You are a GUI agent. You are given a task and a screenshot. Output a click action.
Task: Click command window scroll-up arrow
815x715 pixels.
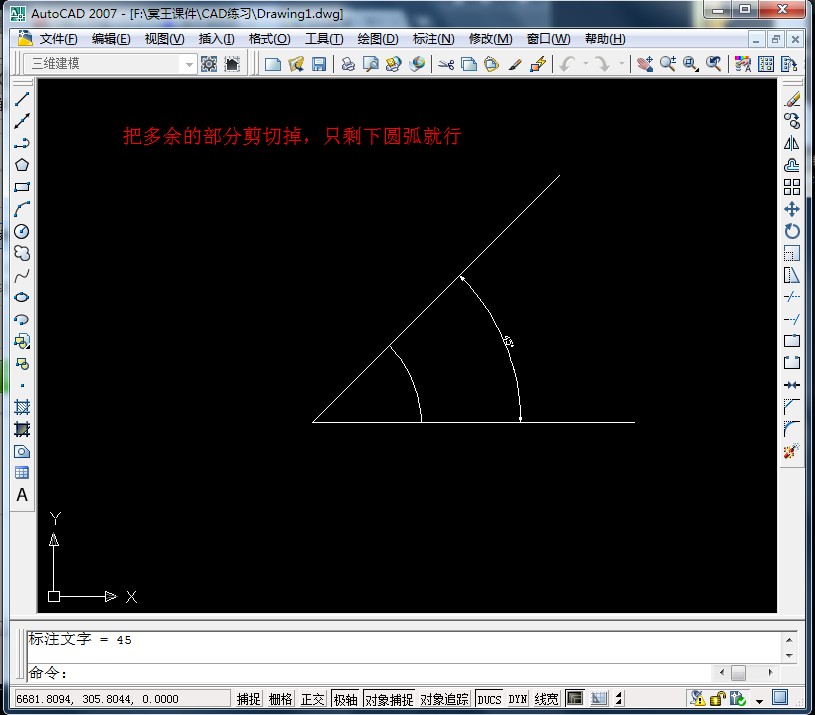(789, 640)
